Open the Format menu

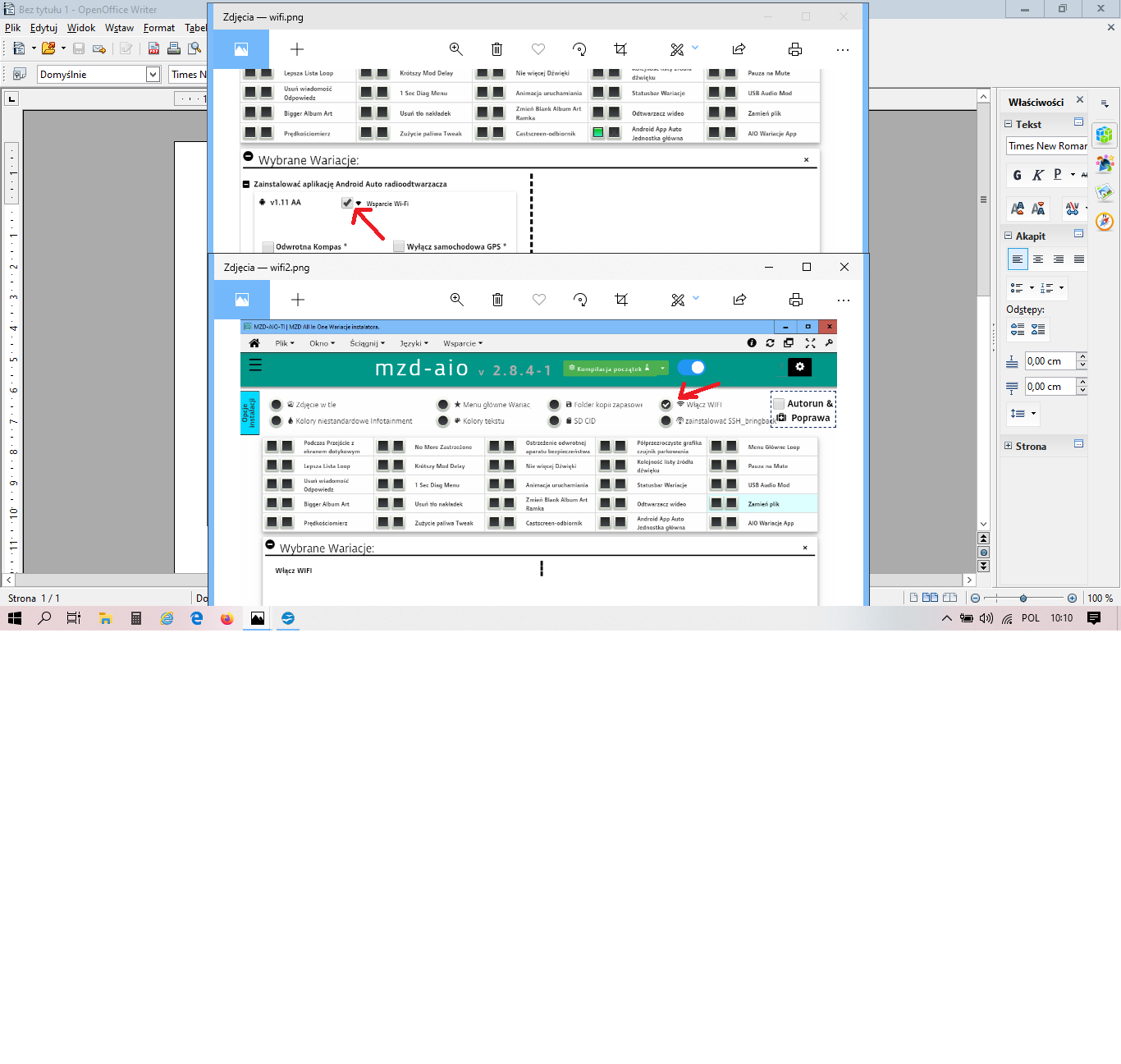point(158,28)
